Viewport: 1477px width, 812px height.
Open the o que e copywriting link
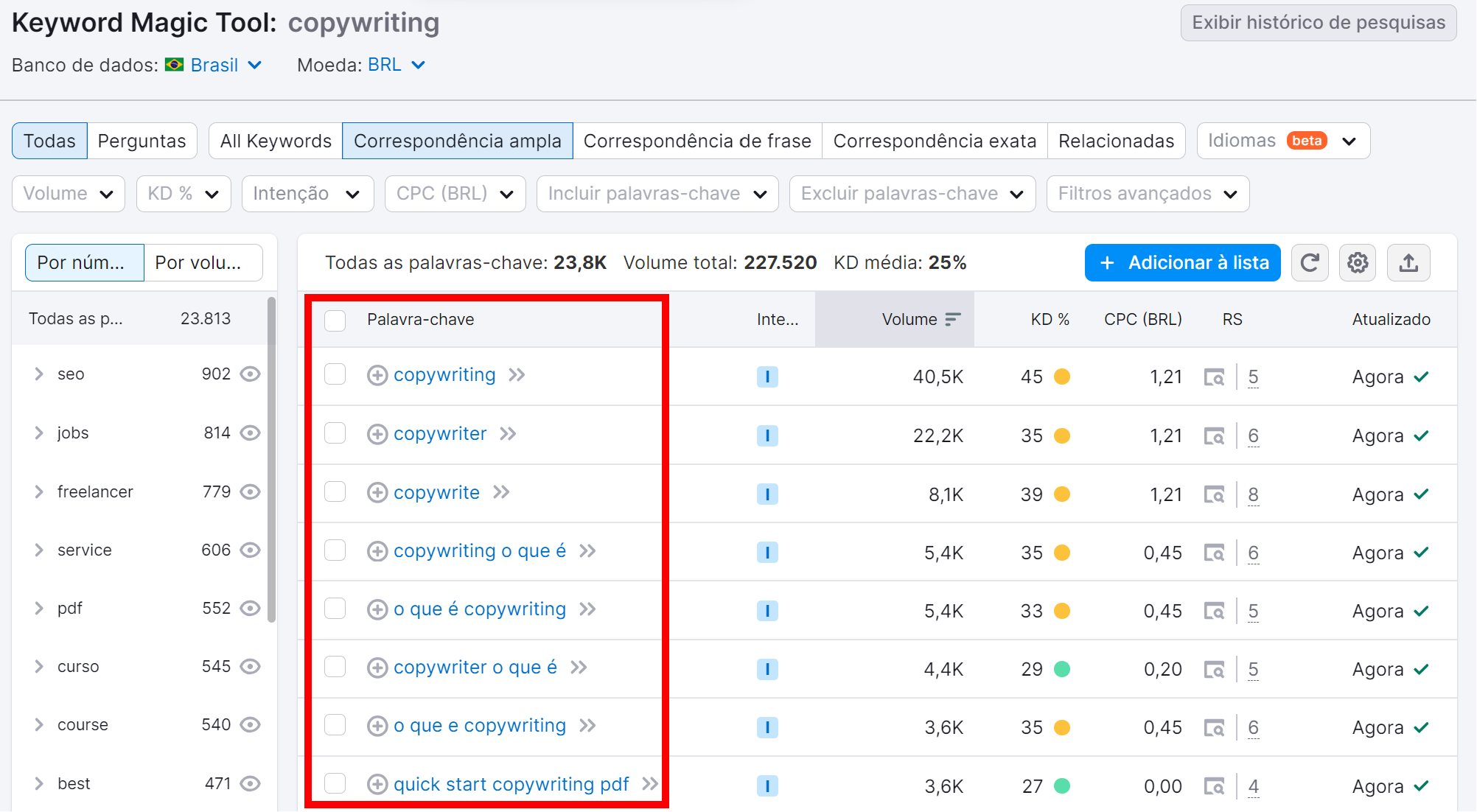click(480, 726)
